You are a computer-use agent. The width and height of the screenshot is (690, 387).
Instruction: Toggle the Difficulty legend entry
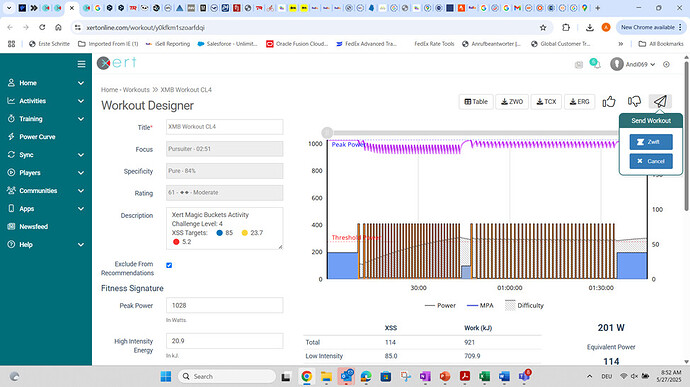click(x=524, y=306)
